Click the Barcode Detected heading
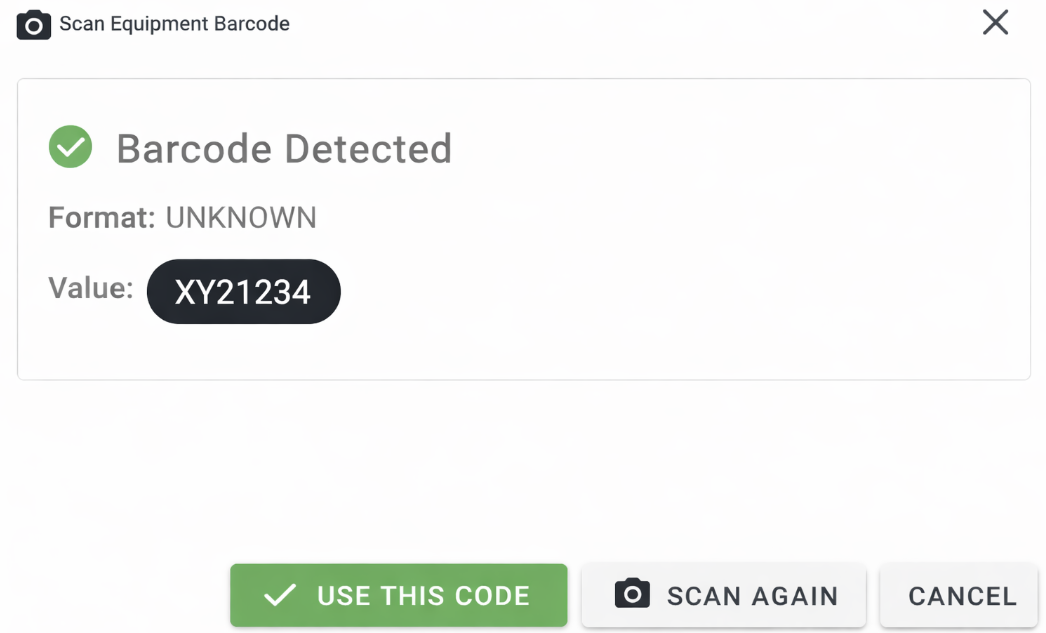 [284, 149]
